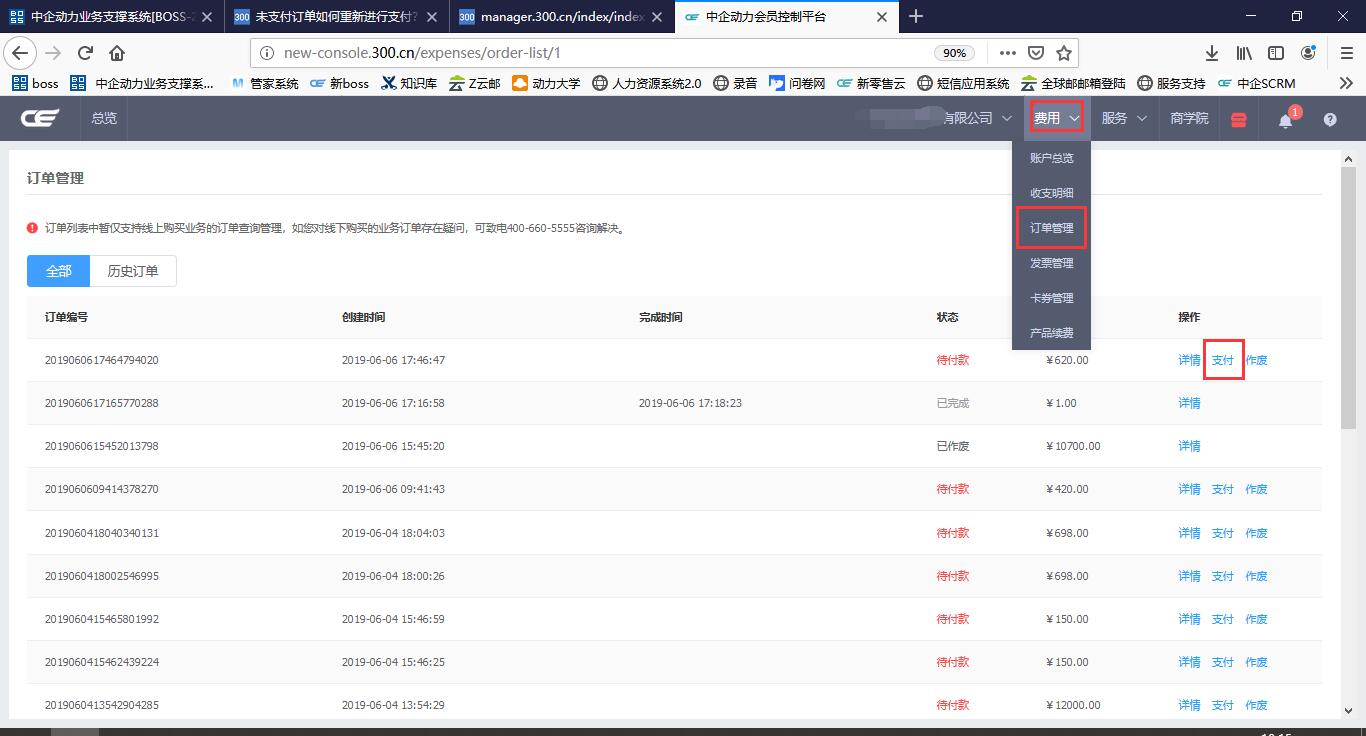Screen dimensions: 1366x736
Task: Click the browser home icon
Action: tap(117, 53)
